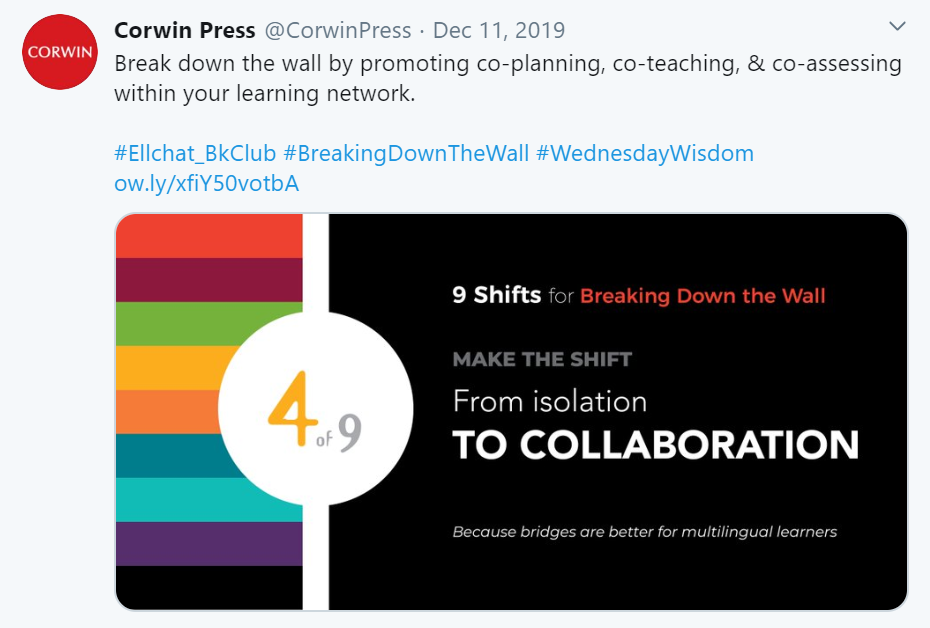This screenshot has height=628, width=930.
Task: Open the Dec 11, 2019 tweet timestamp
Action: tap(499, 30)
